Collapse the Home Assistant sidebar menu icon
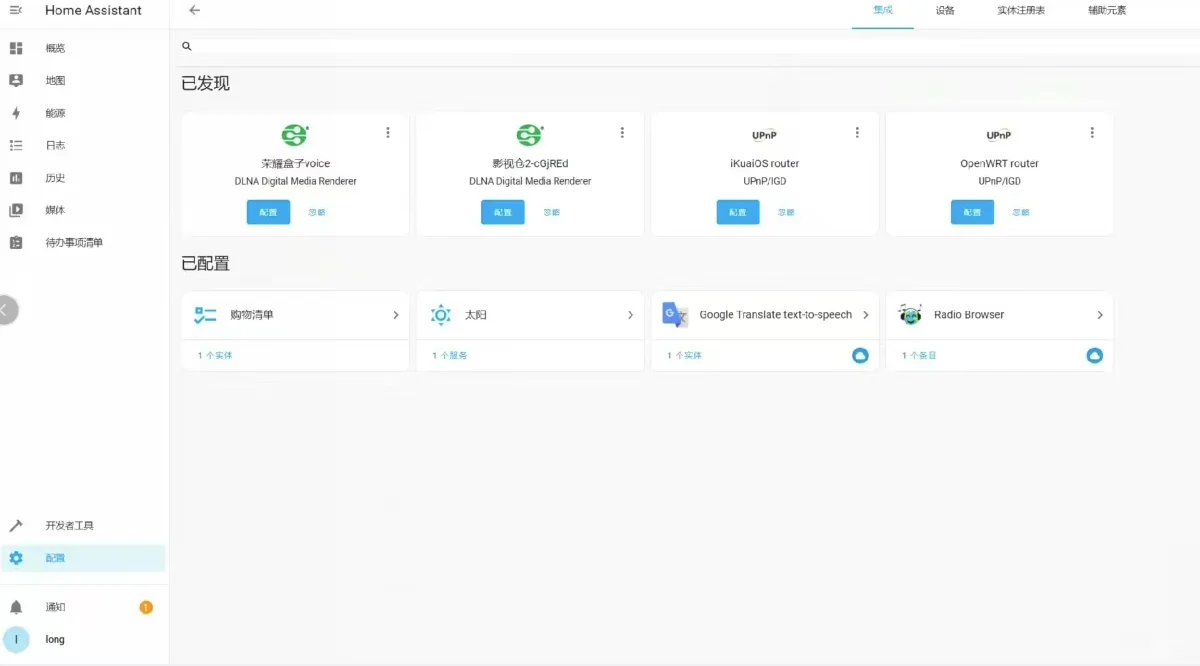The image size is (1200, 666). click(15, 10)
